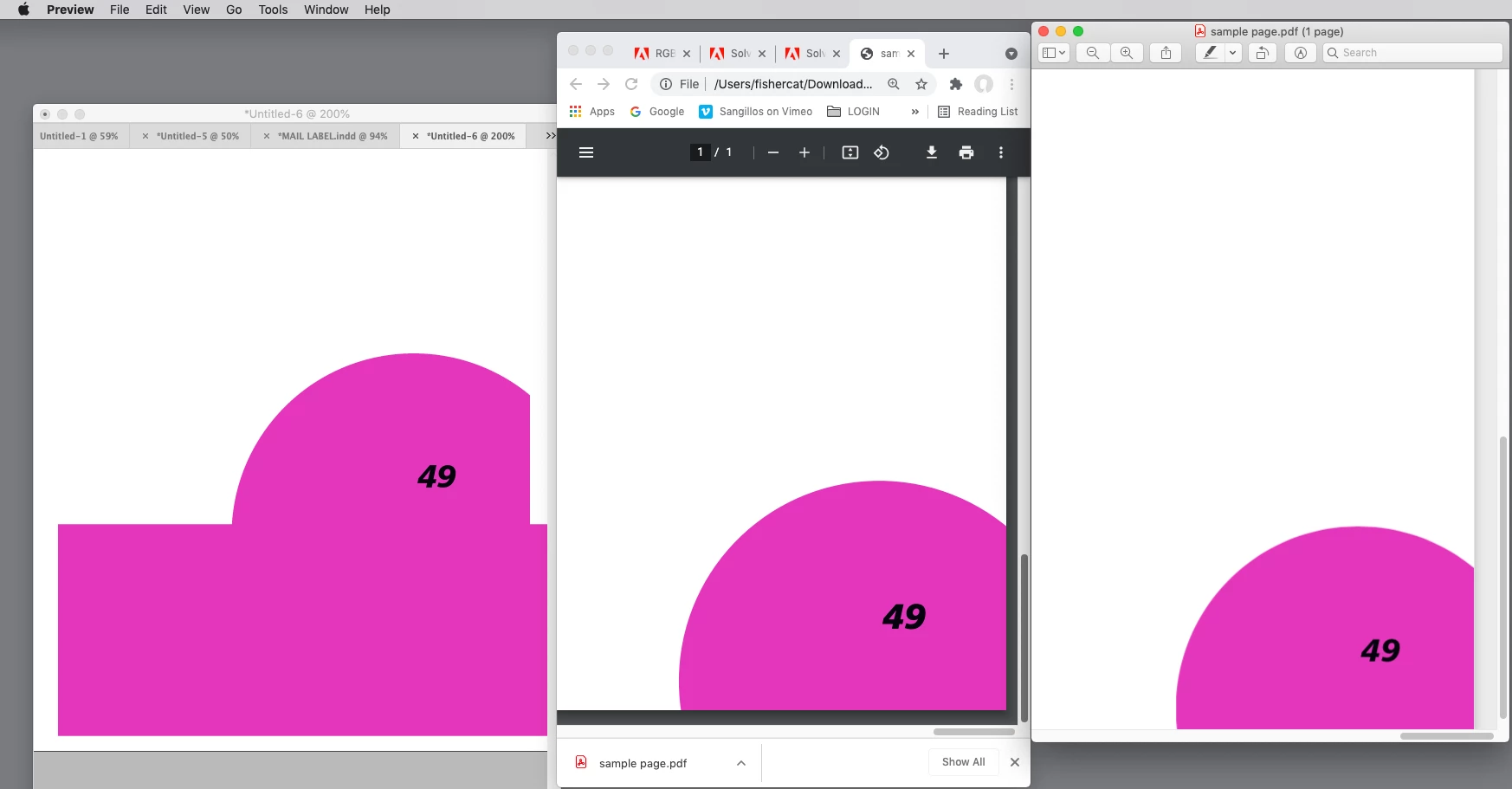Screen dimensions: 1512x789
Task: Open sample page.pdf from downloads bar
Action: click(x=642, y=763)
